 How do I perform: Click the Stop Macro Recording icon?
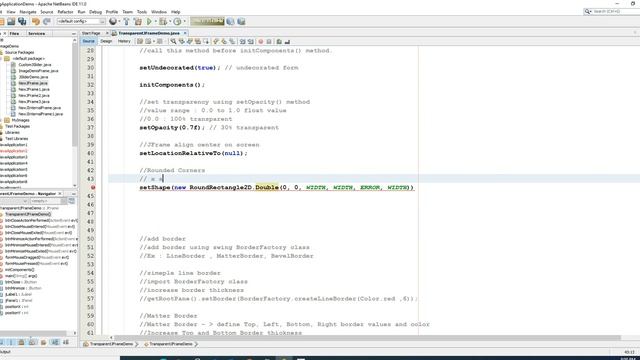[x=269, y=41]
